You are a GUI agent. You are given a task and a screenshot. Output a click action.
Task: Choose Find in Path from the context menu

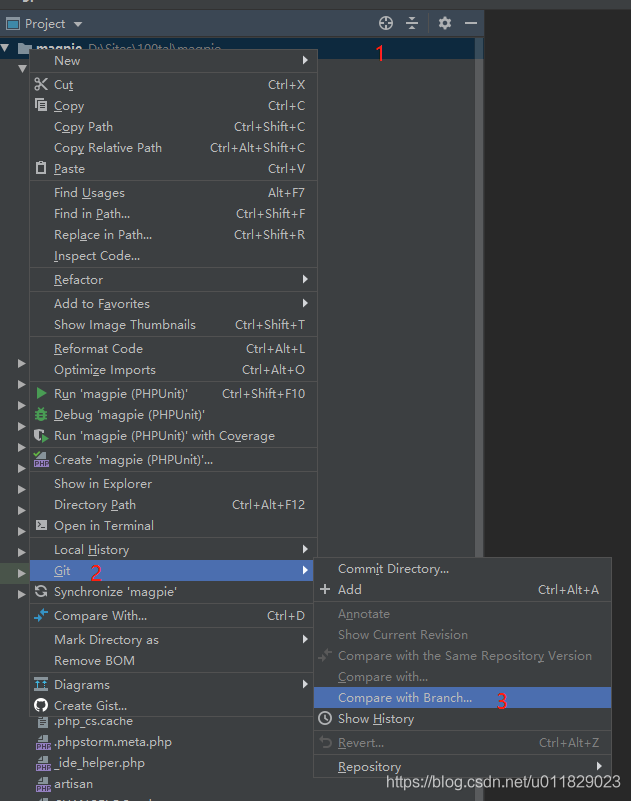tap(92, 213)
